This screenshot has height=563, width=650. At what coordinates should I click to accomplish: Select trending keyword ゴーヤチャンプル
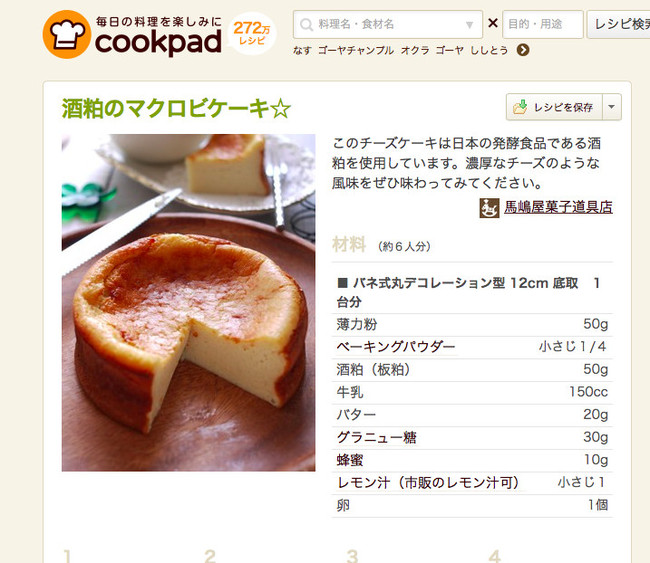tap(356, 51)
